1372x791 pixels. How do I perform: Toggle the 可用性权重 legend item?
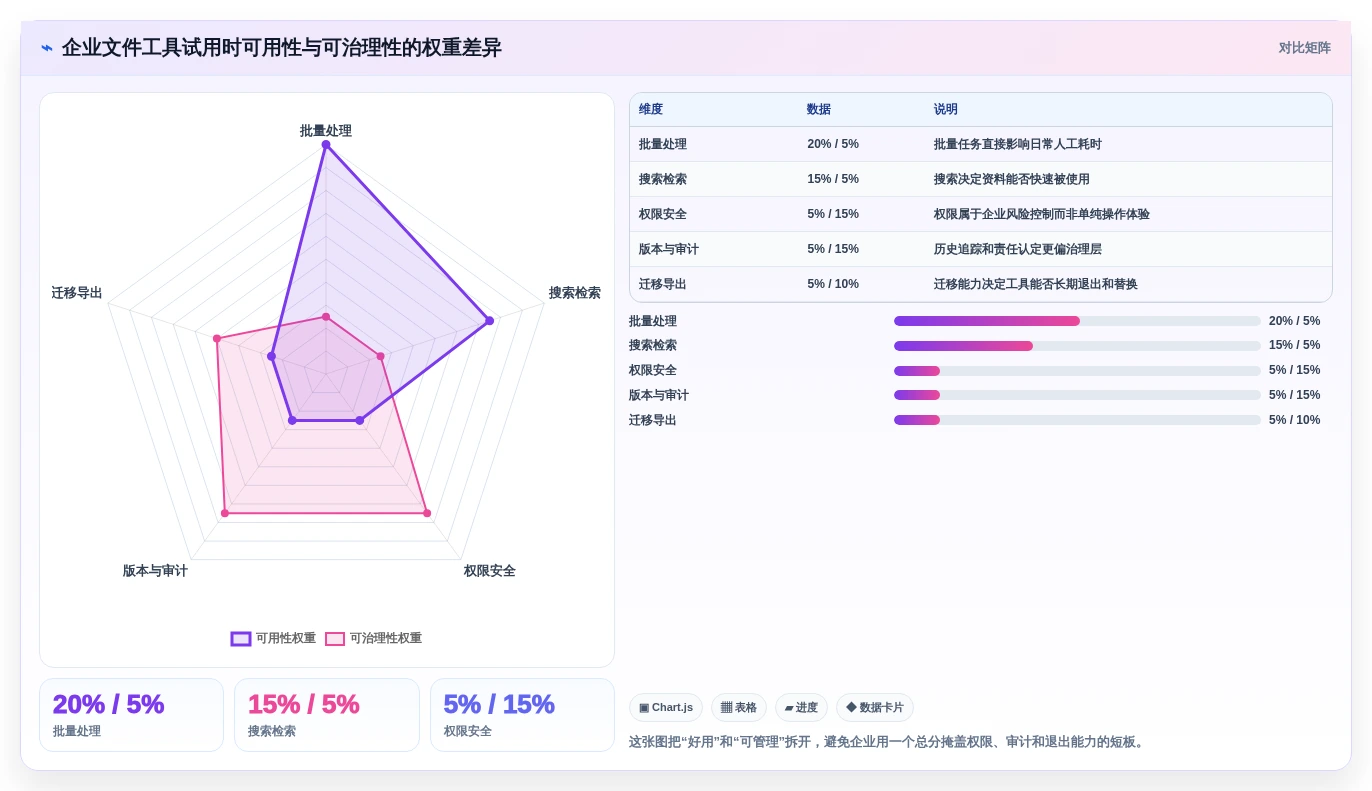coord(273,638)
